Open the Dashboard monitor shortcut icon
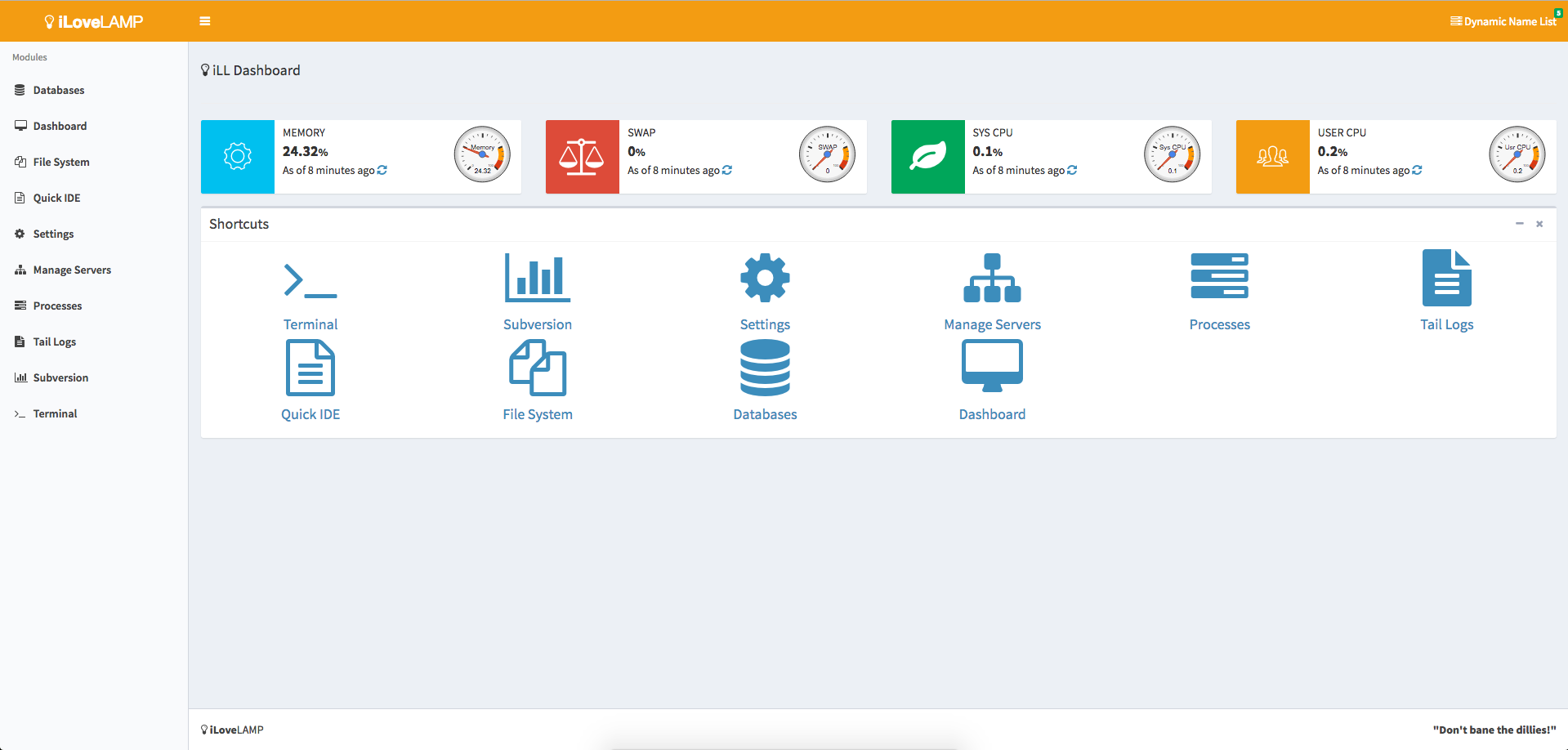The image size is (1568, 750). coord(992,366)
